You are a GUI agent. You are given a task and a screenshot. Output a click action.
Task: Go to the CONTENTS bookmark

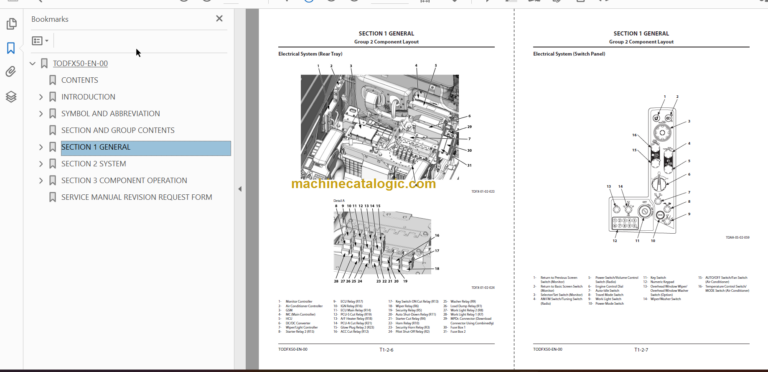(79, 80)
